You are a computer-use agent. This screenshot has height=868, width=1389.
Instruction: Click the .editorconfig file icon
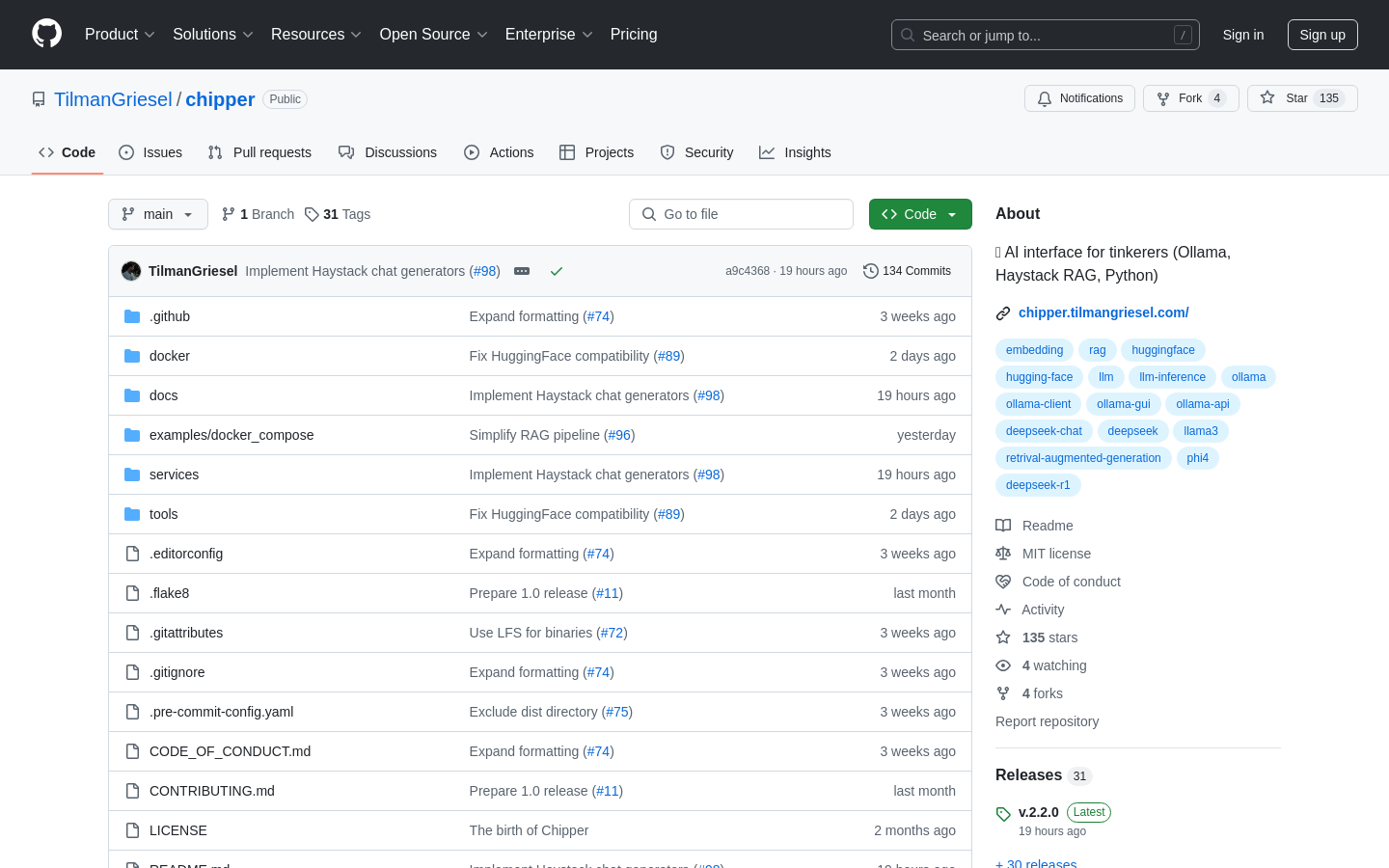tap(132, 554)
